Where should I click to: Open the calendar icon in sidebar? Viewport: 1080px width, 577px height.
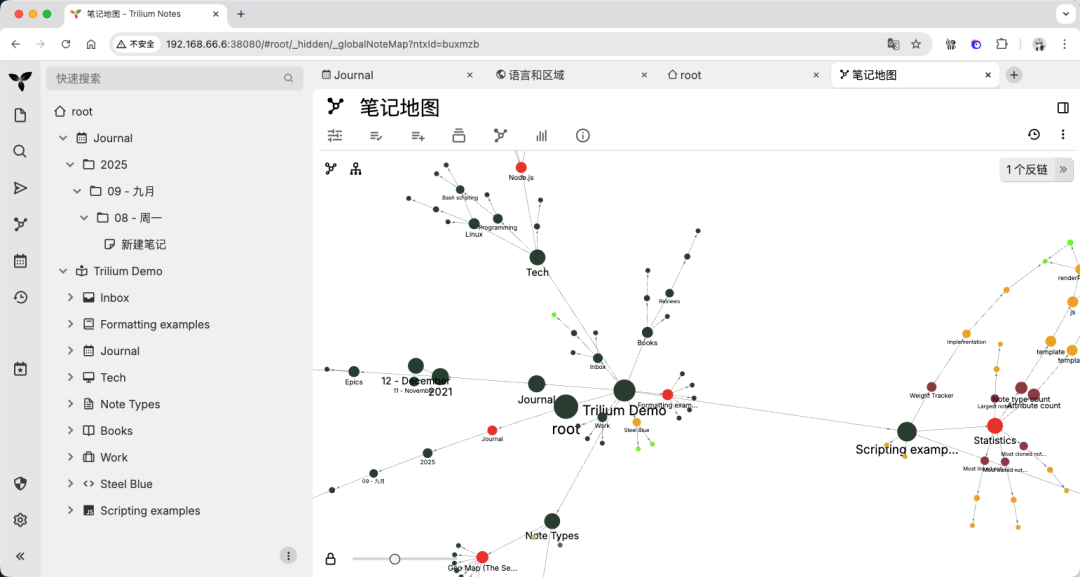pos(20,261)
